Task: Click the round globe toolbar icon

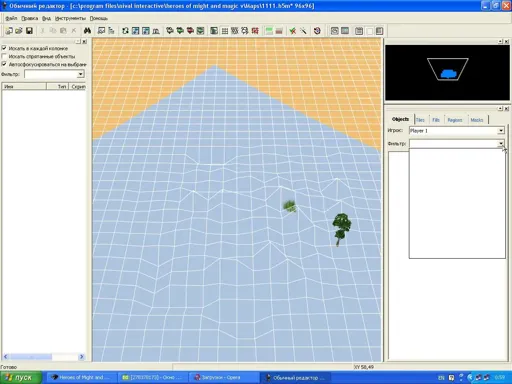Action: (317, 31)
